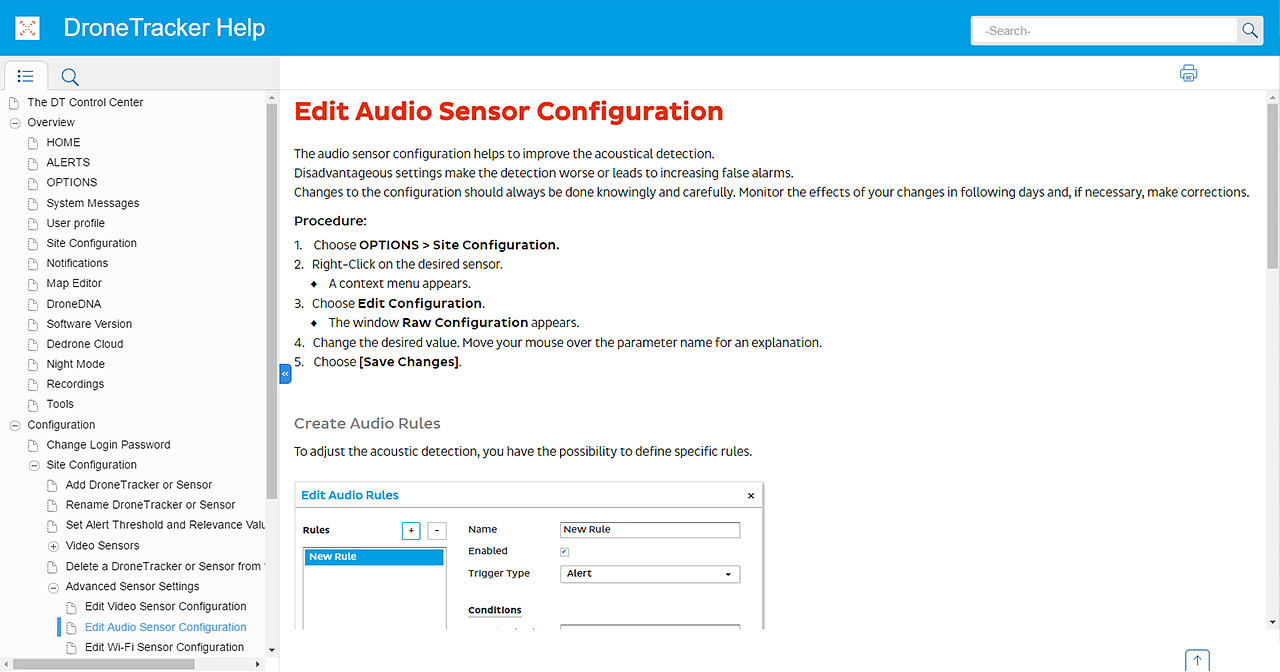Open the System Messages topic
1280x672 pixels.
click(93, 203)
